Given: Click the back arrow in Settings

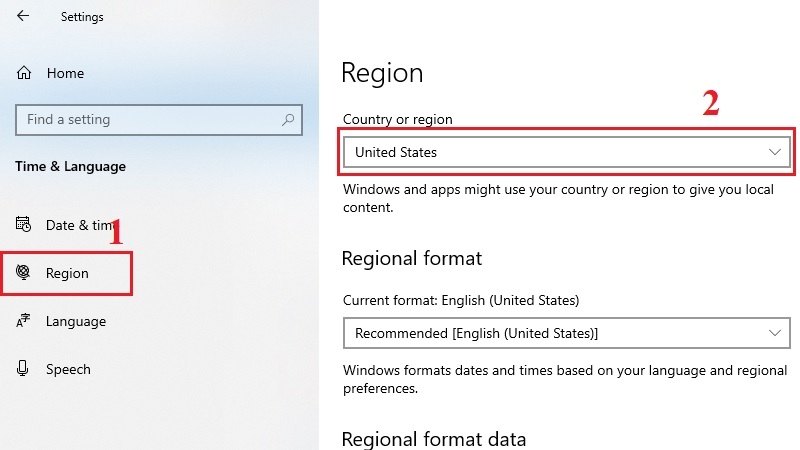Looking at the screenshot, I should [23, 16].
